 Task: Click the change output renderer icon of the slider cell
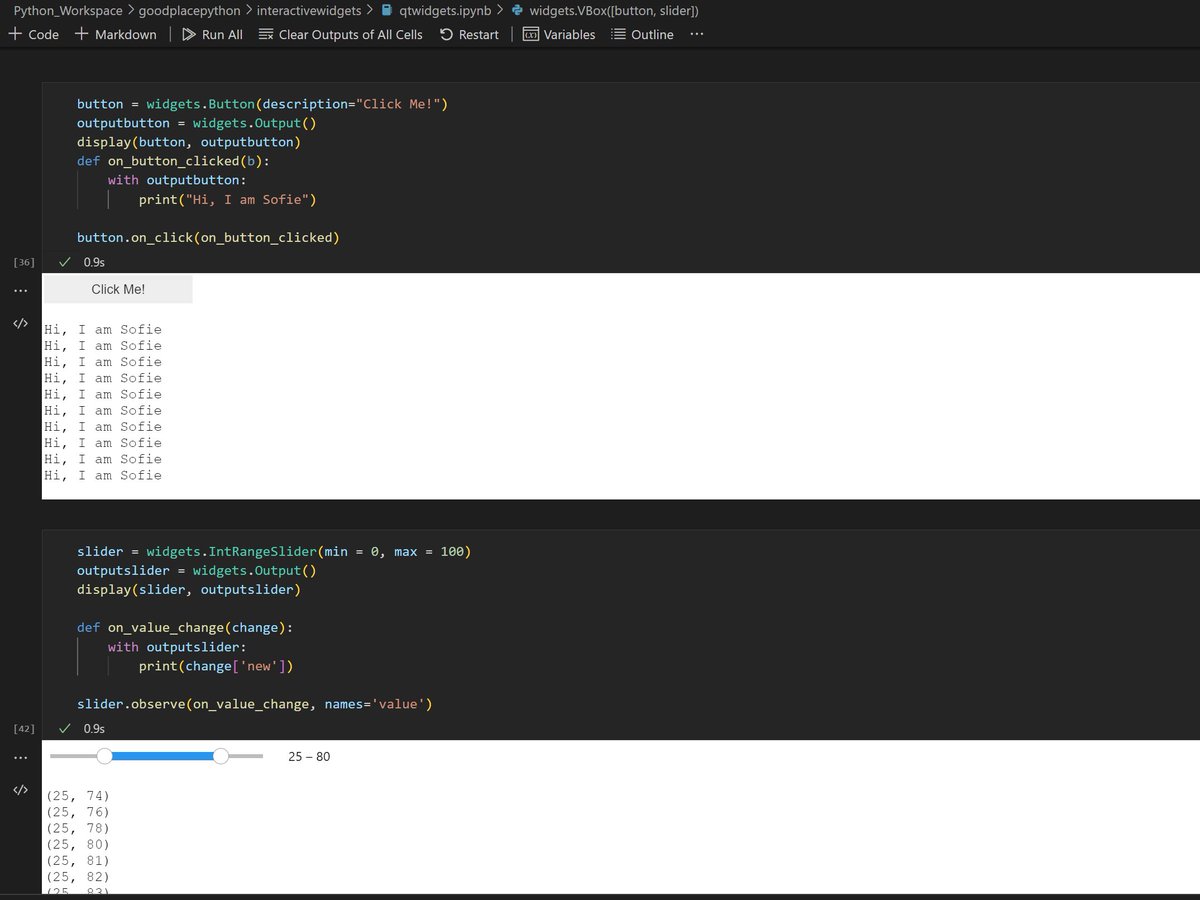coord(20,789)
